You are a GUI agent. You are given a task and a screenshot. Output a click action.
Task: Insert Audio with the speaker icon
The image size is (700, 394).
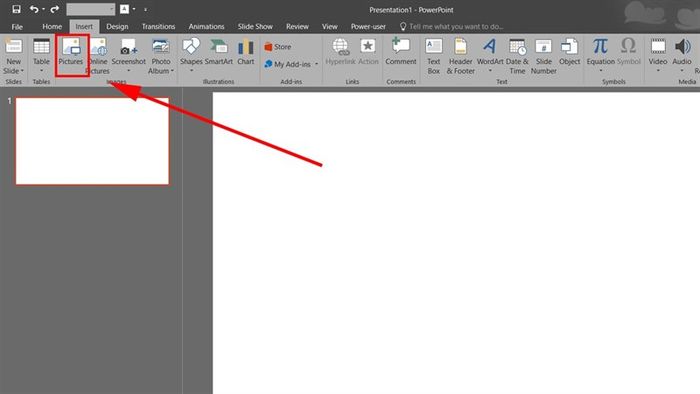[x=682, y=54]
